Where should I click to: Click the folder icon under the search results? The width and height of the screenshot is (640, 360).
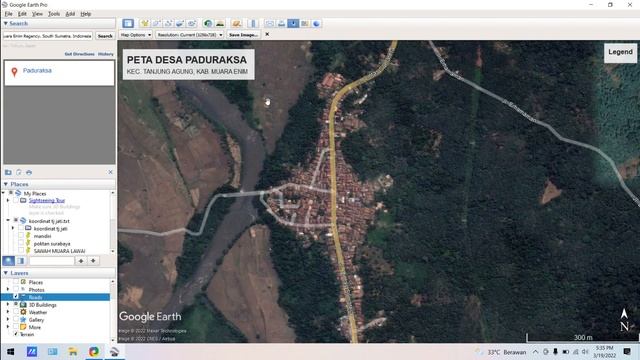tap(8, 172)
